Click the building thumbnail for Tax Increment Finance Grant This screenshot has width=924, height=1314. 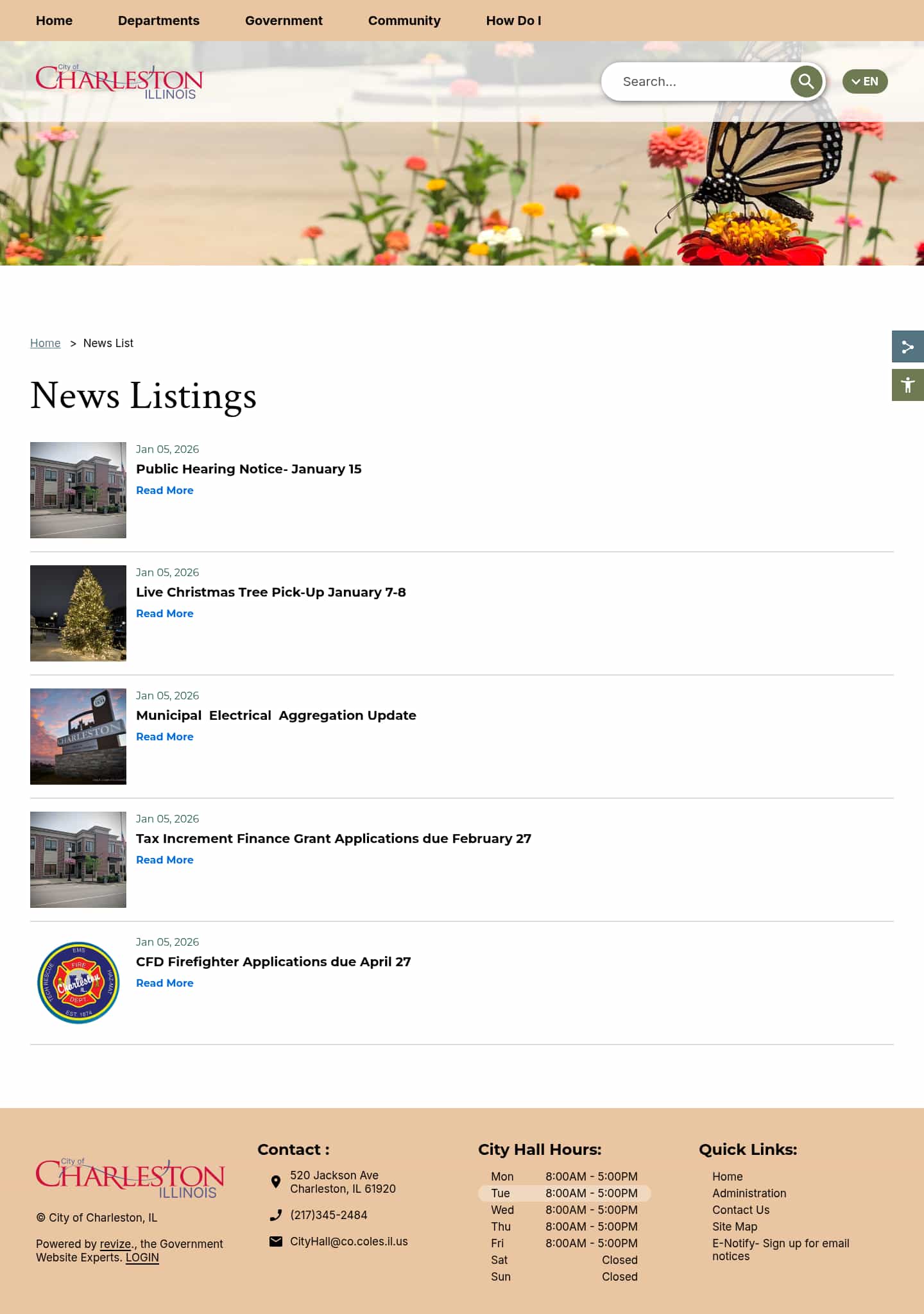point(78,860)
